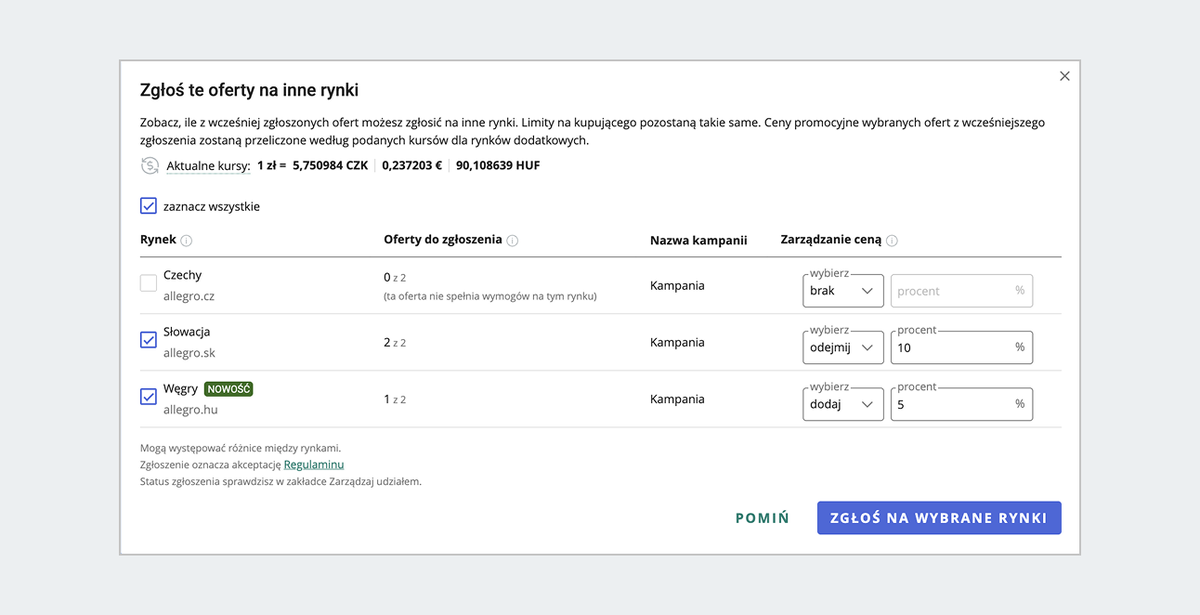This screenshot has height=615, width=1200.
Task: Click the procent field showing 10
Action: click(960, 347)
